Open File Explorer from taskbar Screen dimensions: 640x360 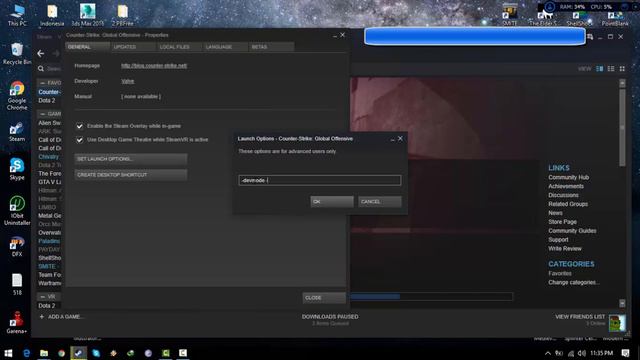pyautogui.click(x=44, y=353)
